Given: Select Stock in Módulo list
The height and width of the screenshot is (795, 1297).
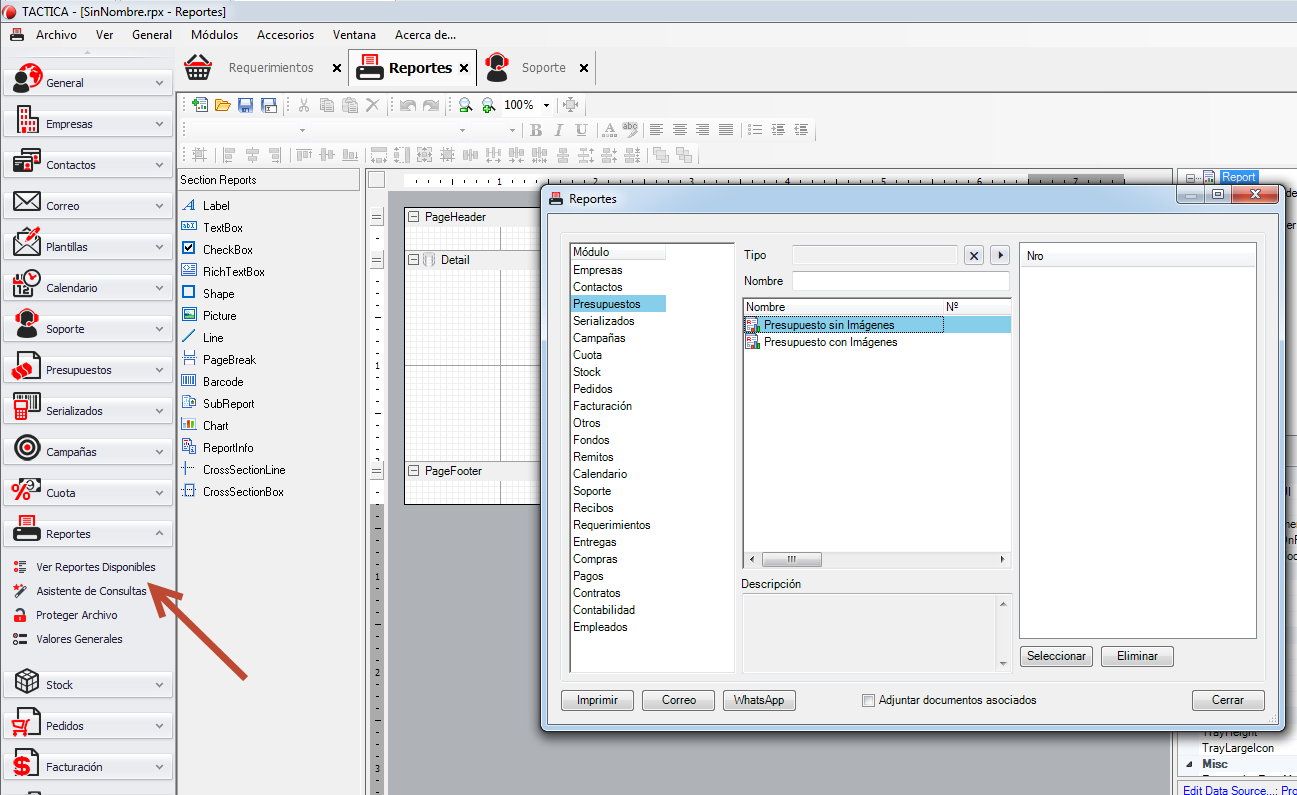Looking at the screenshot, I should click(x=587, y=372).
